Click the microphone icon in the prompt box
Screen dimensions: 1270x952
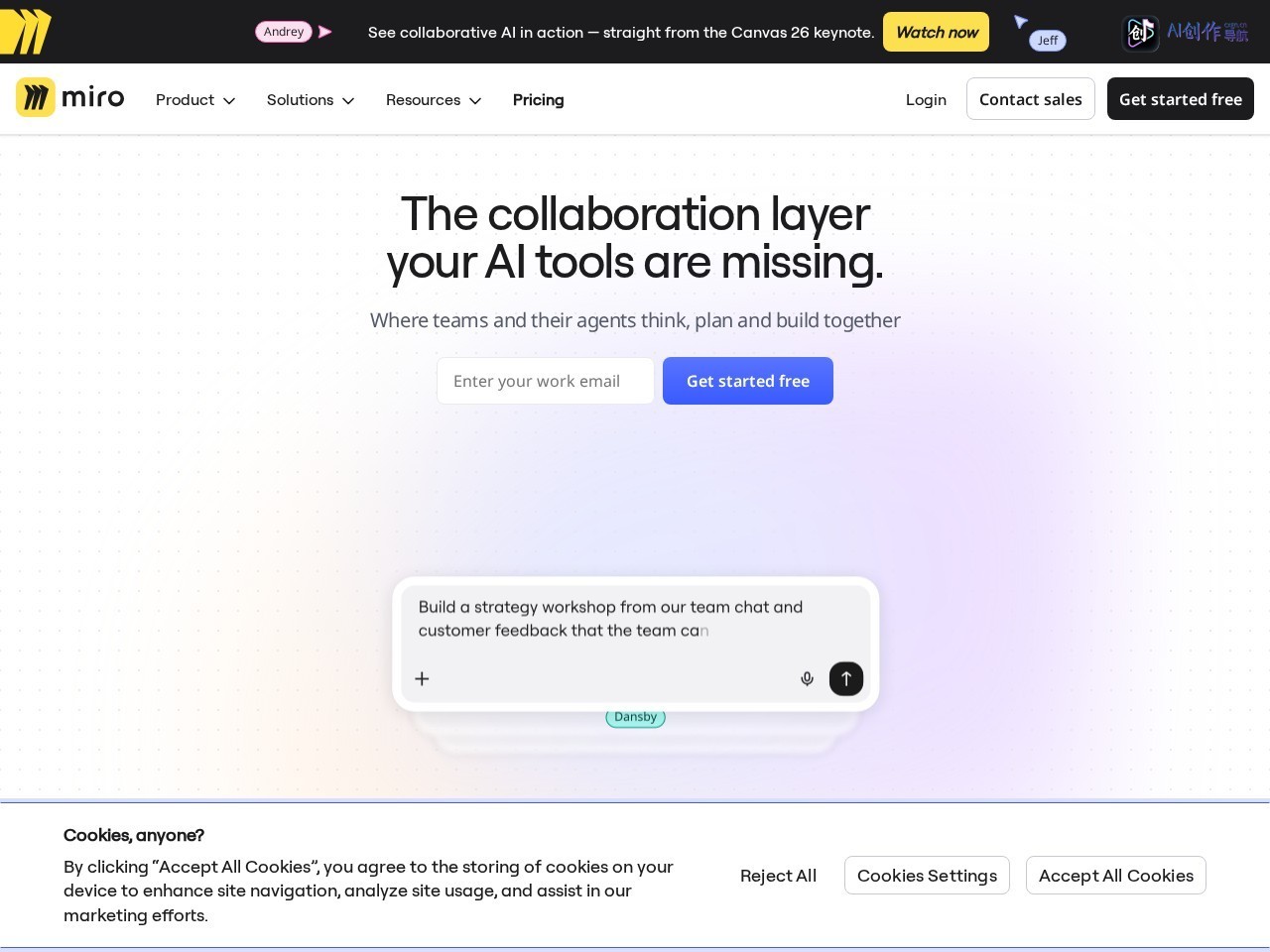click(x=807, y=678)
